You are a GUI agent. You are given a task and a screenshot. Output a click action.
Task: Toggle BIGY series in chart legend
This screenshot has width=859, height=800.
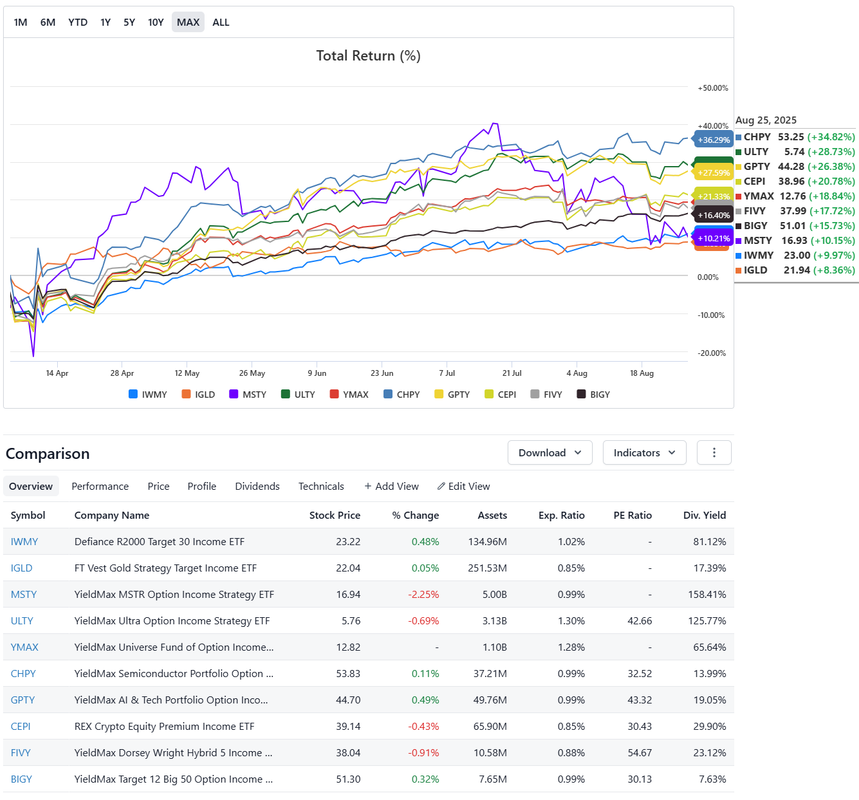tap(593, 395)
